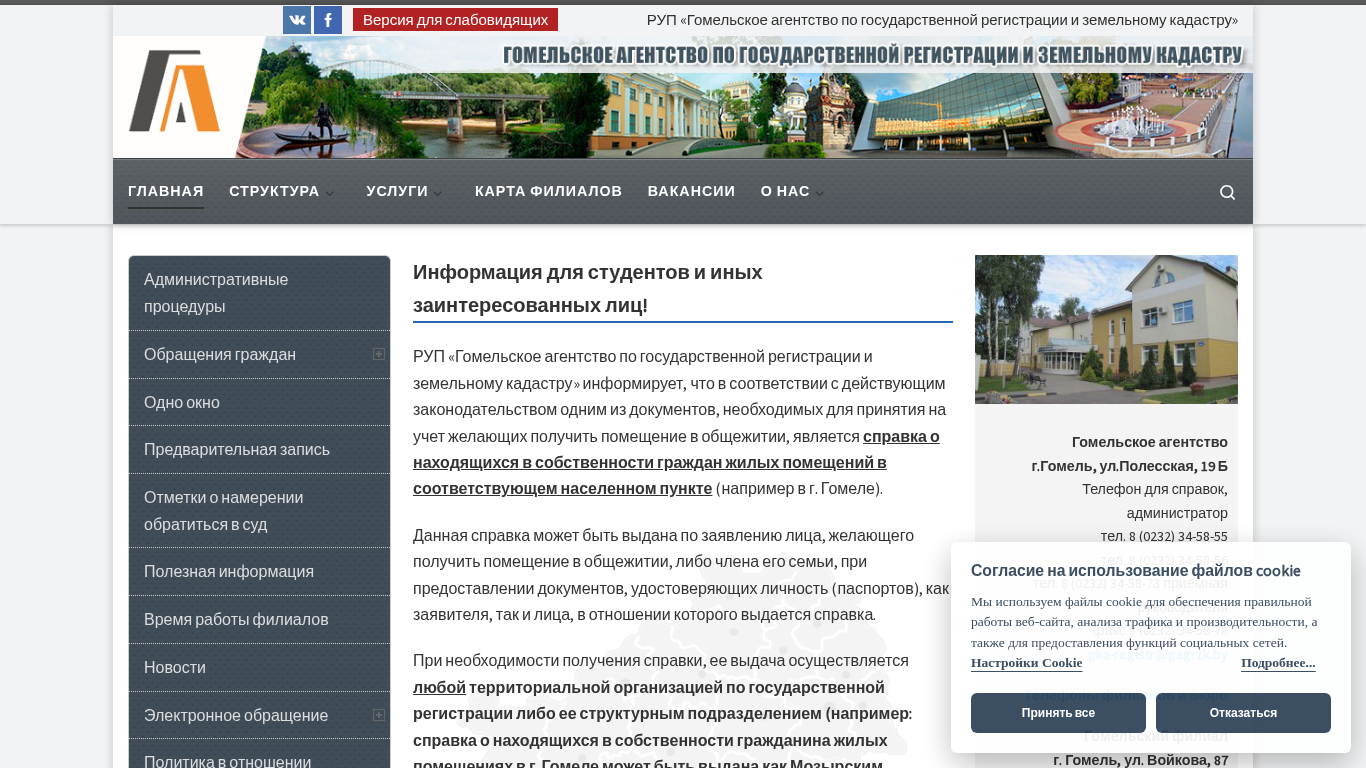Open the ВАКАНСИИ menu item

click(691, 191)
